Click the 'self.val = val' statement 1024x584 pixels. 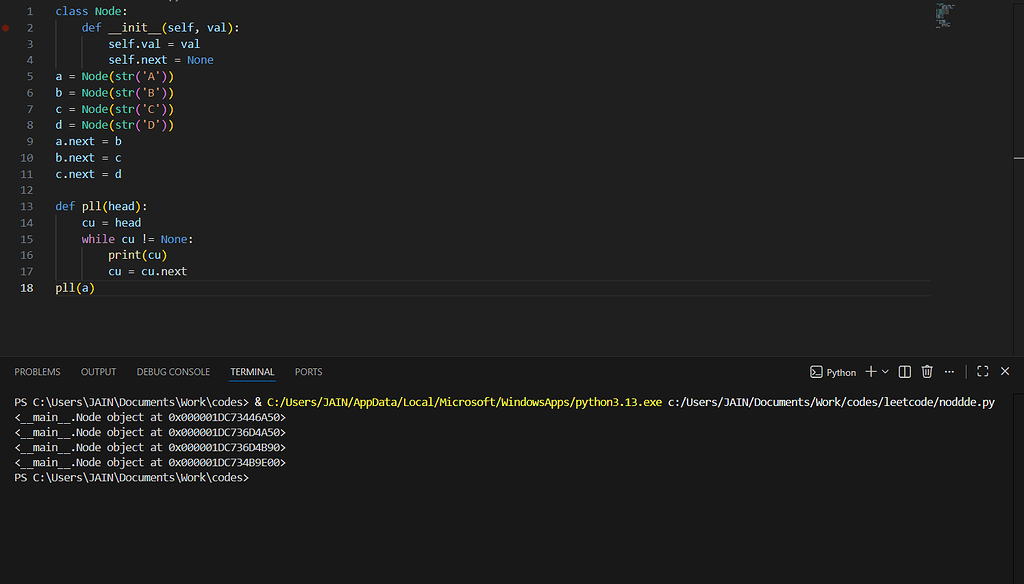point(154,44)
